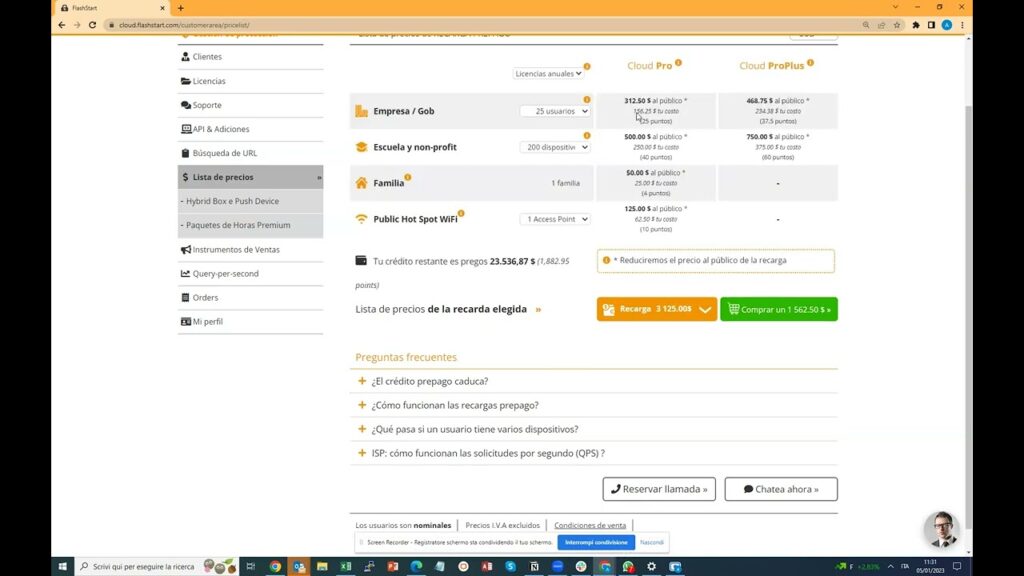Viewport: 1024px width, 576px height.
Task: Open Paquetes de Horas Premium submenu
Action: [x=250, y=225]
